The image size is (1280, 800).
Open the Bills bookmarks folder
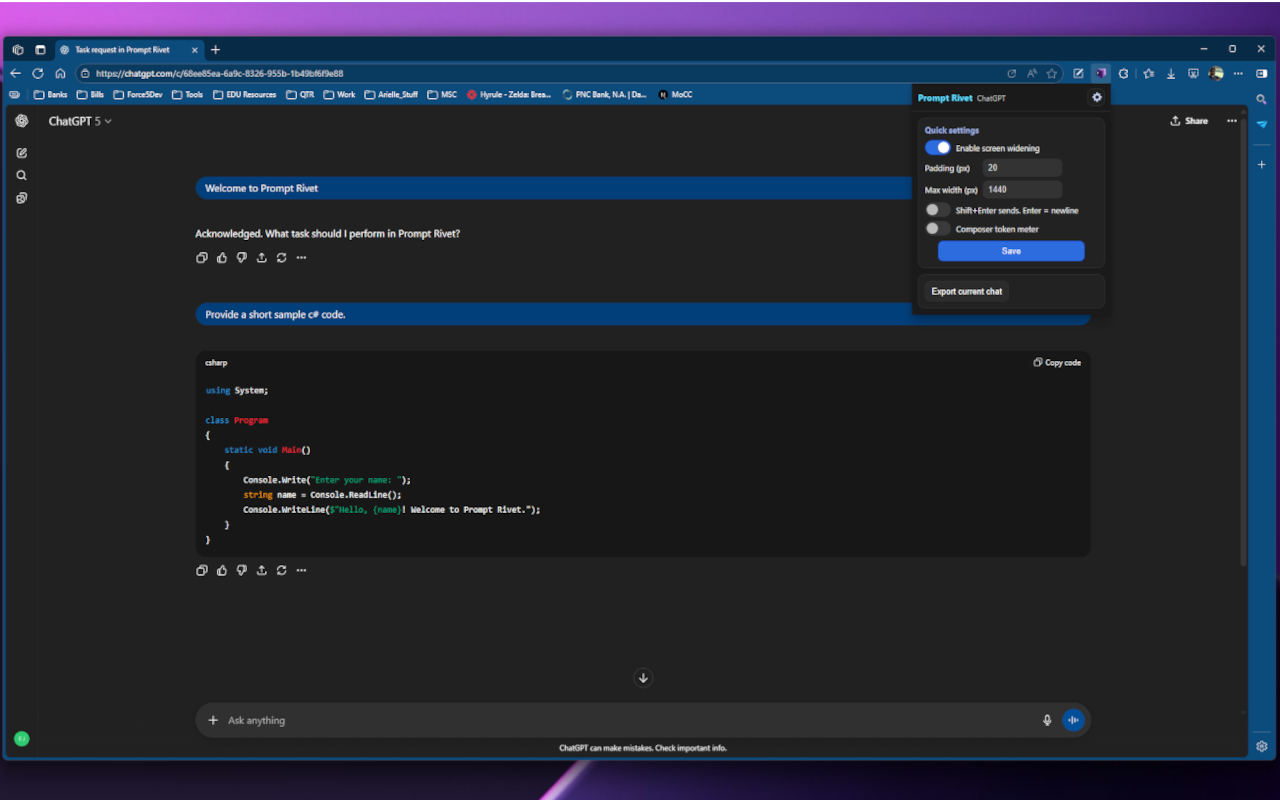90,95
